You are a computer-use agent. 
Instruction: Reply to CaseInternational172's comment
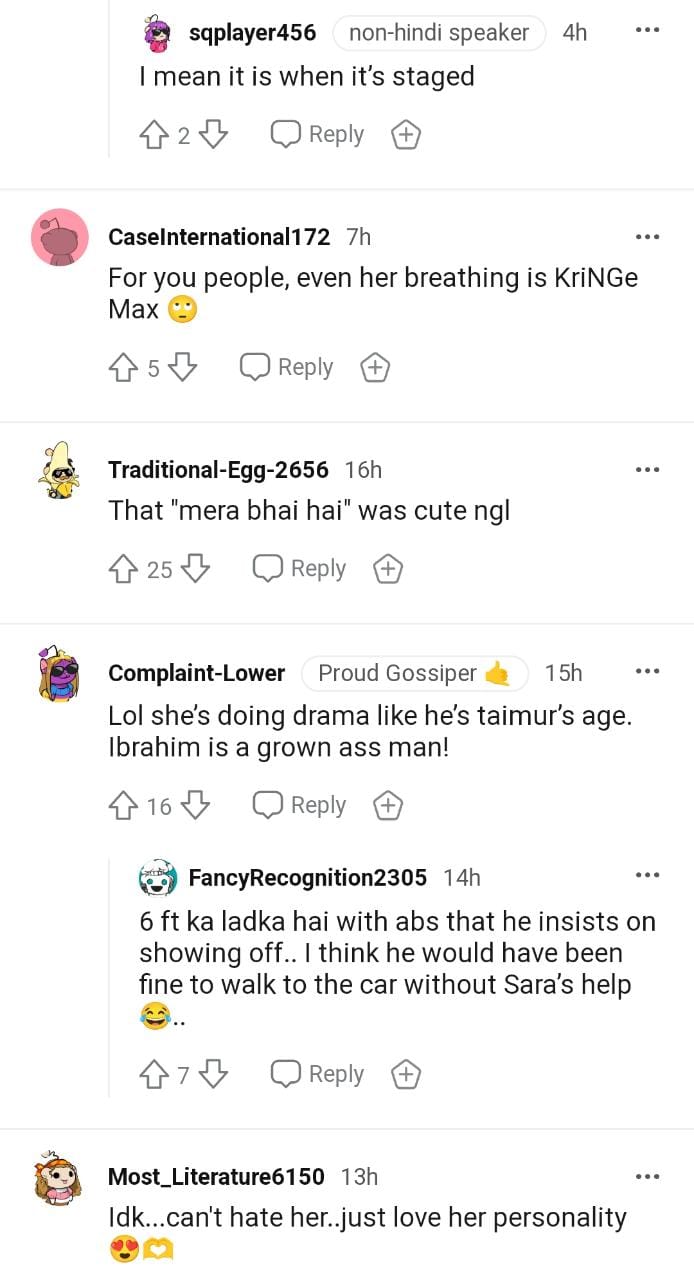(287, 368)
